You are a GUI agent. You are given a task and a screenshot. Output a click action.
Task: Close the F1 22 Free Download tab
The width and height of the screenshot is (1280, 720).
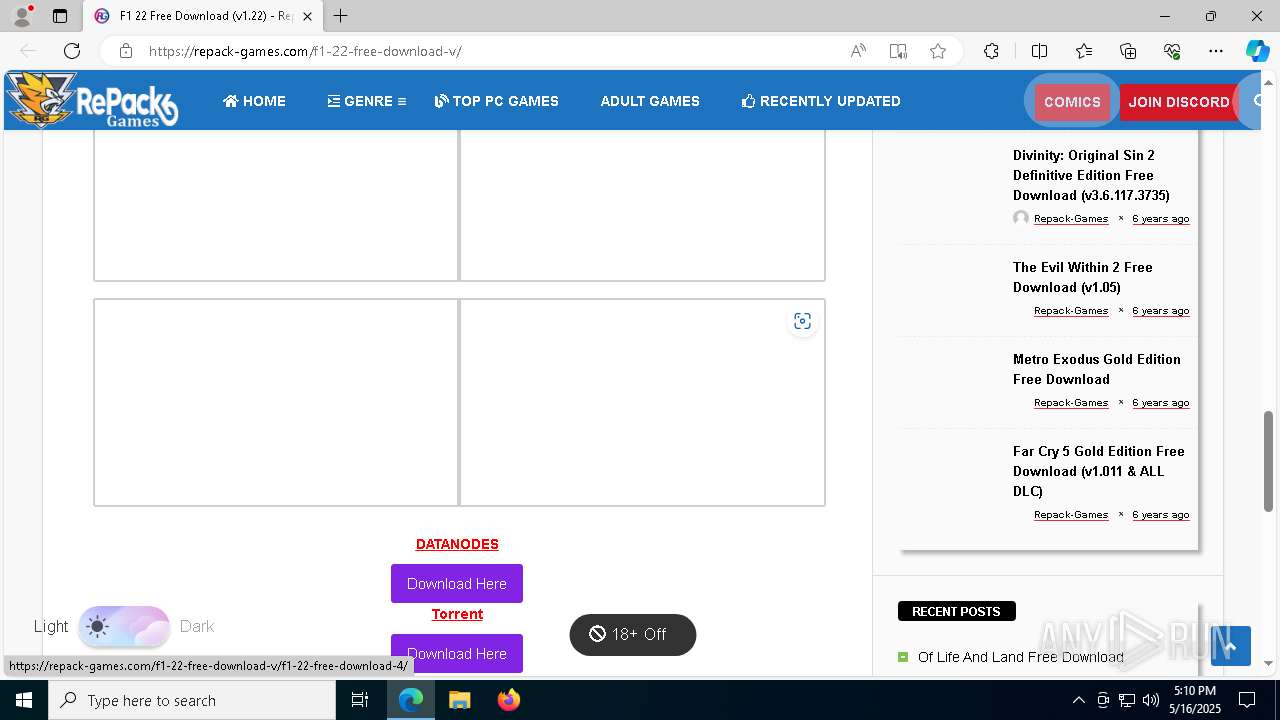click(x=308, y=16)
